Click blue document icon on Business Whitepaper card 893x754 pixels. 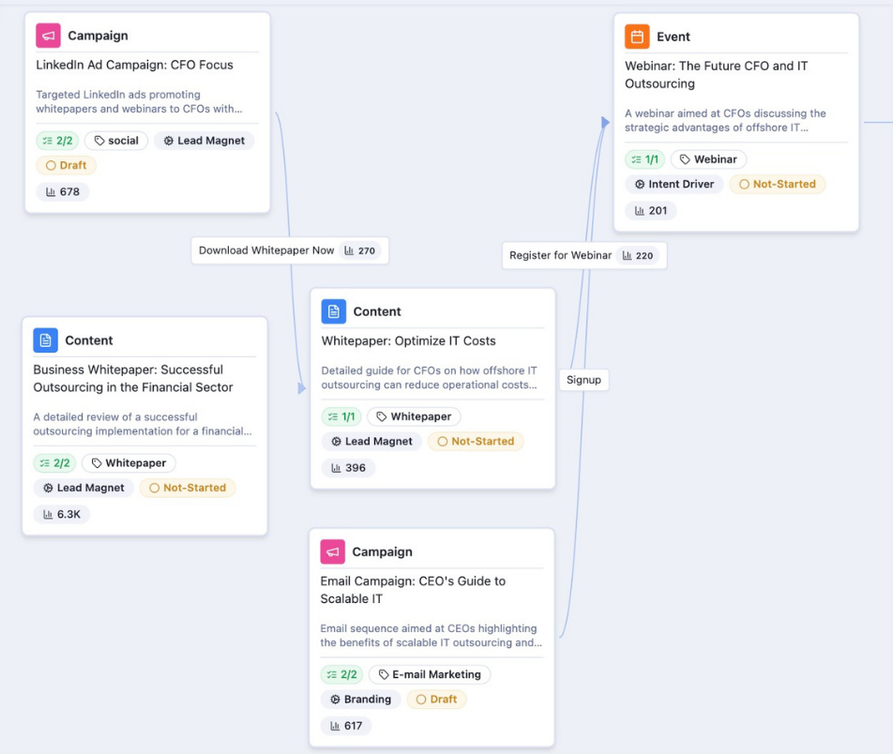click(45, 341)
